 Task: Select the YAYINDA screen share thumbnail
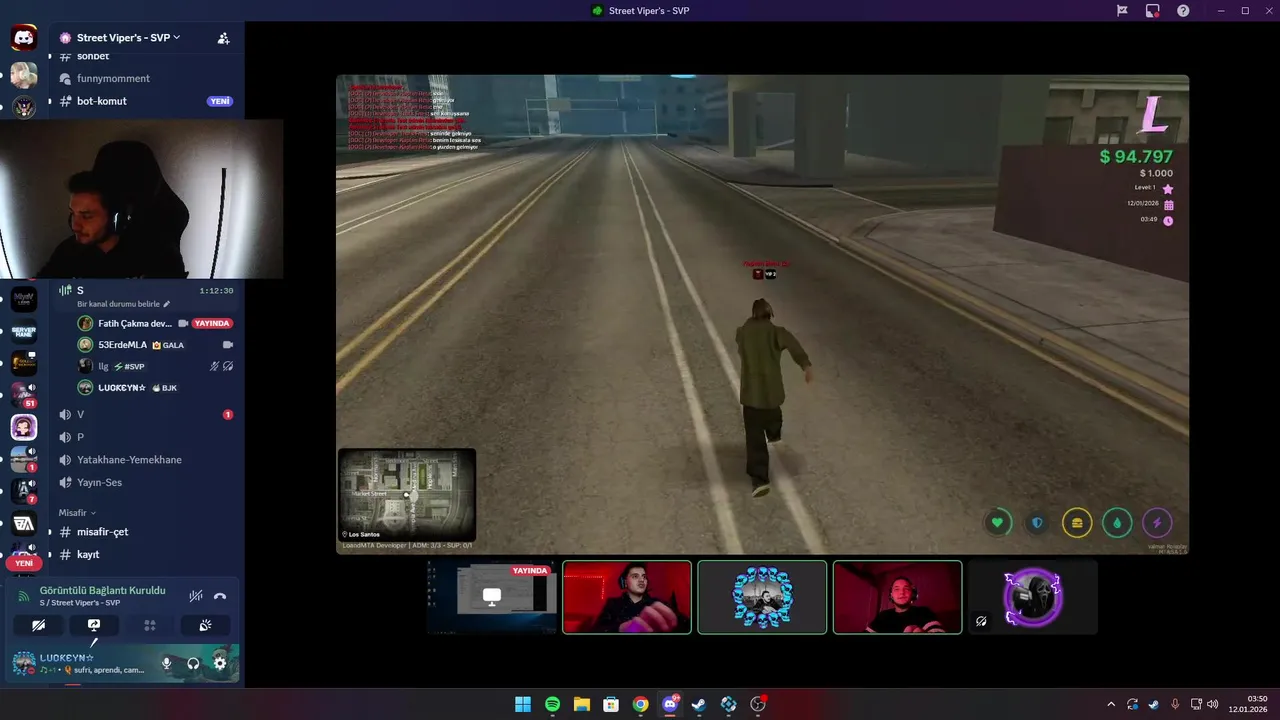pos(492,597)
